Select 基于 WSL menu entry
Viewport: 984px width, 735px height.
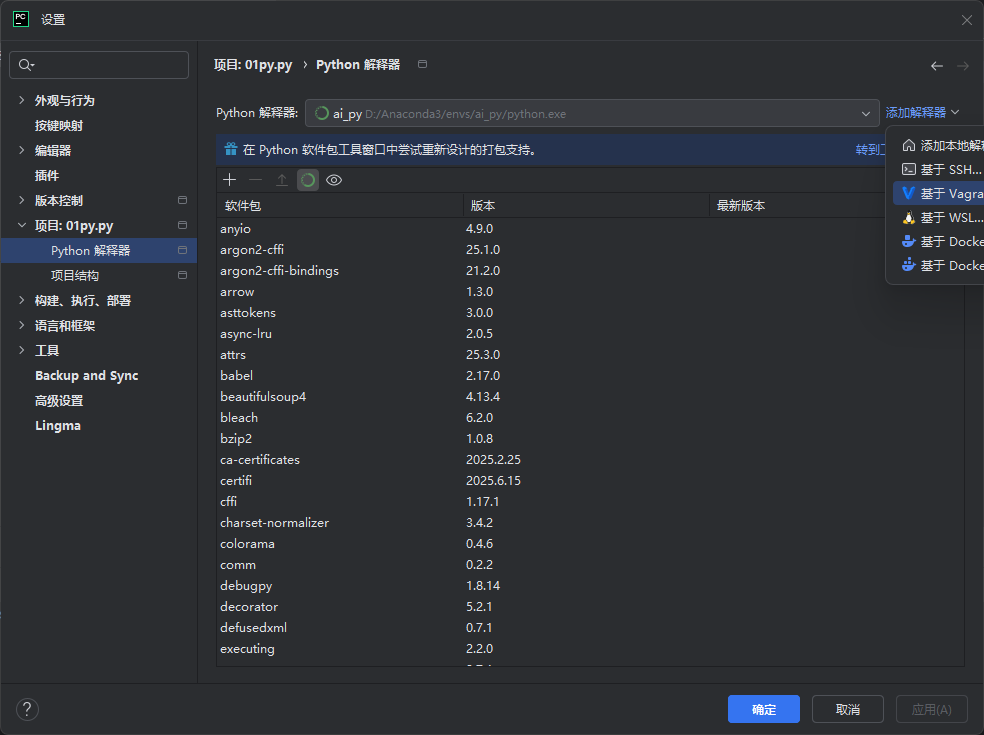[939, 218]
